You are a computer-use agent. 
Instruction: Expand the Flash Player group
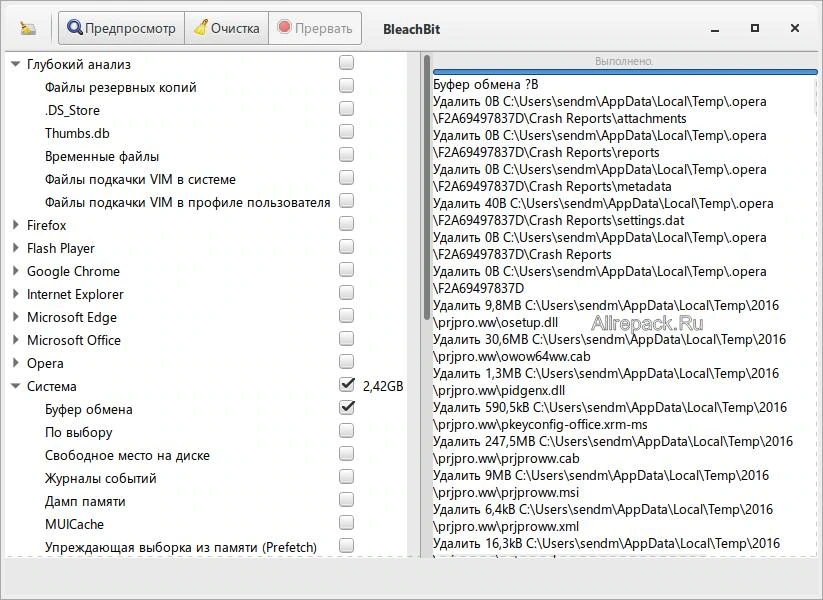pos(16,248)
